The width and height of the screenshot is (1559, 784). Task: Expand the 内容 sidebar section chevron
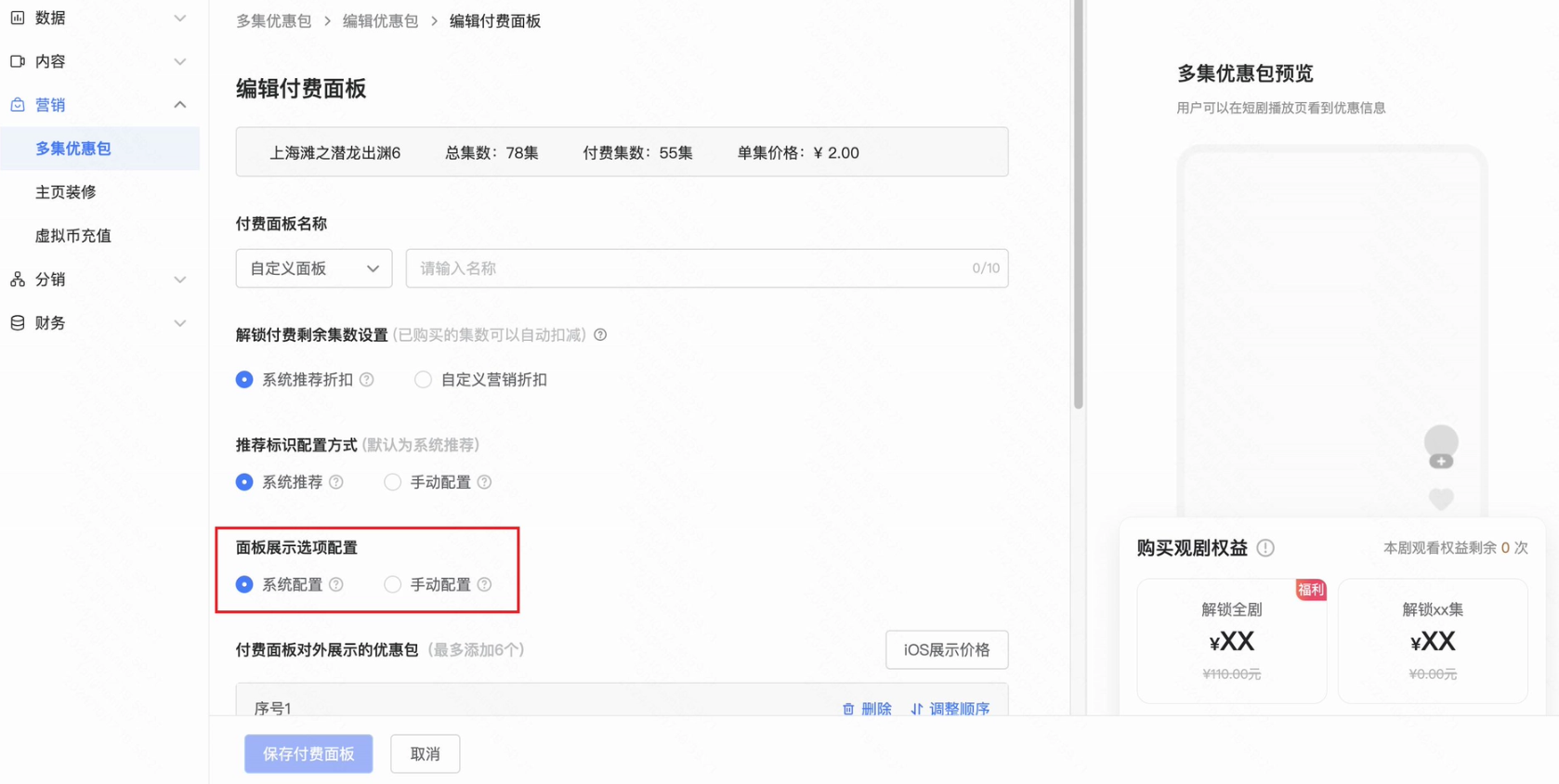(180, 61)
